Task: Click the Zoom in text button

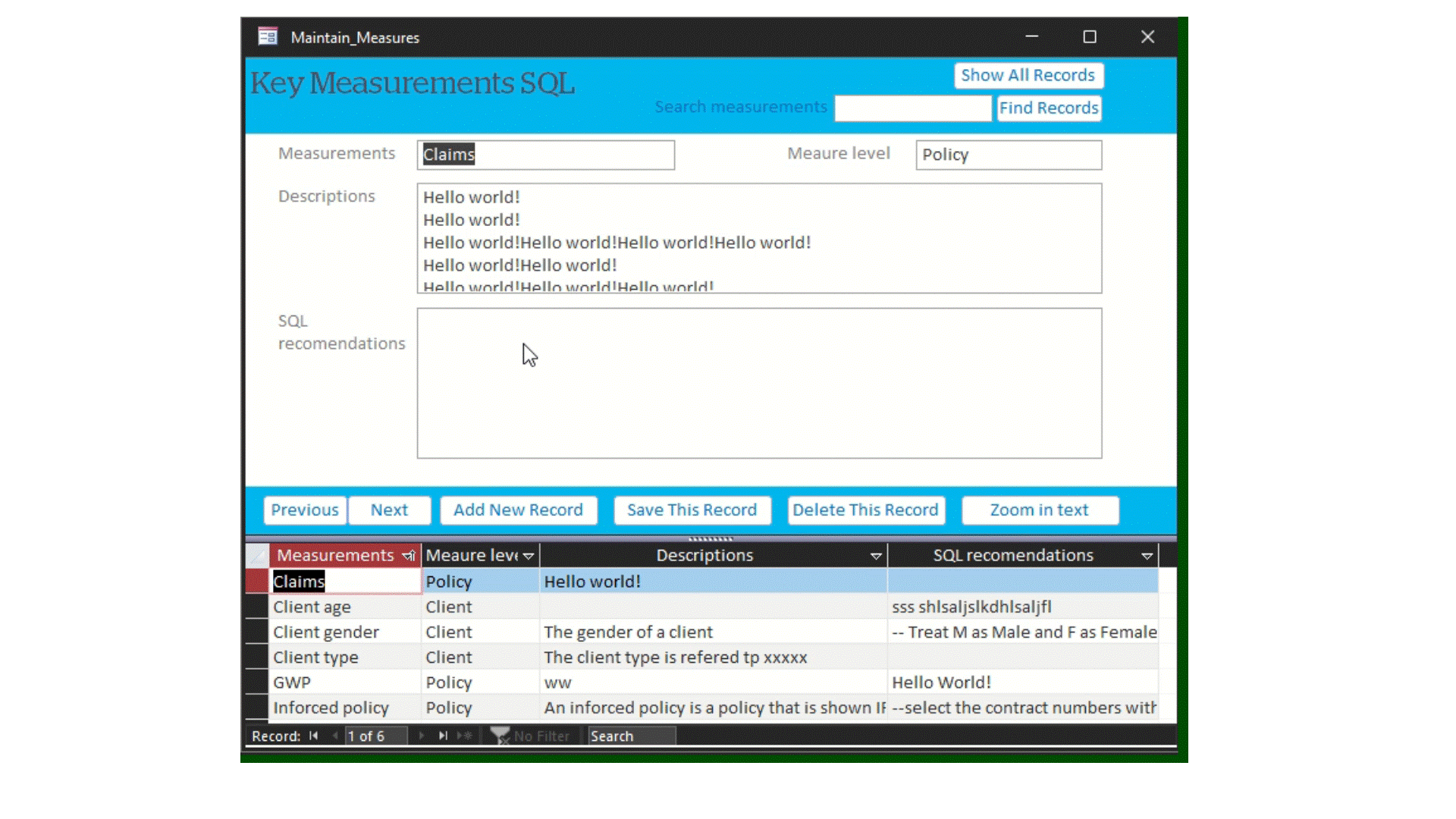Action: (x=1040, y=510)
